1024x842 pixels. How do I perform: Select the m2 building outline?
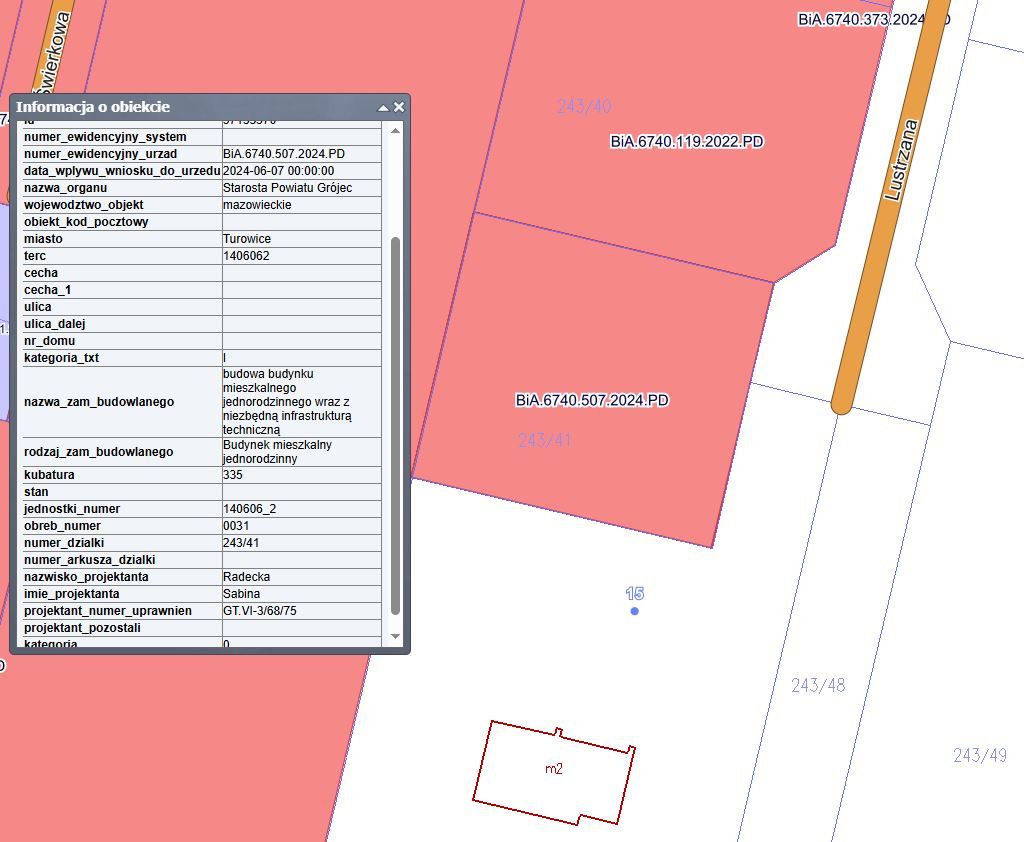pyautogui.click(x=553, y=771)
